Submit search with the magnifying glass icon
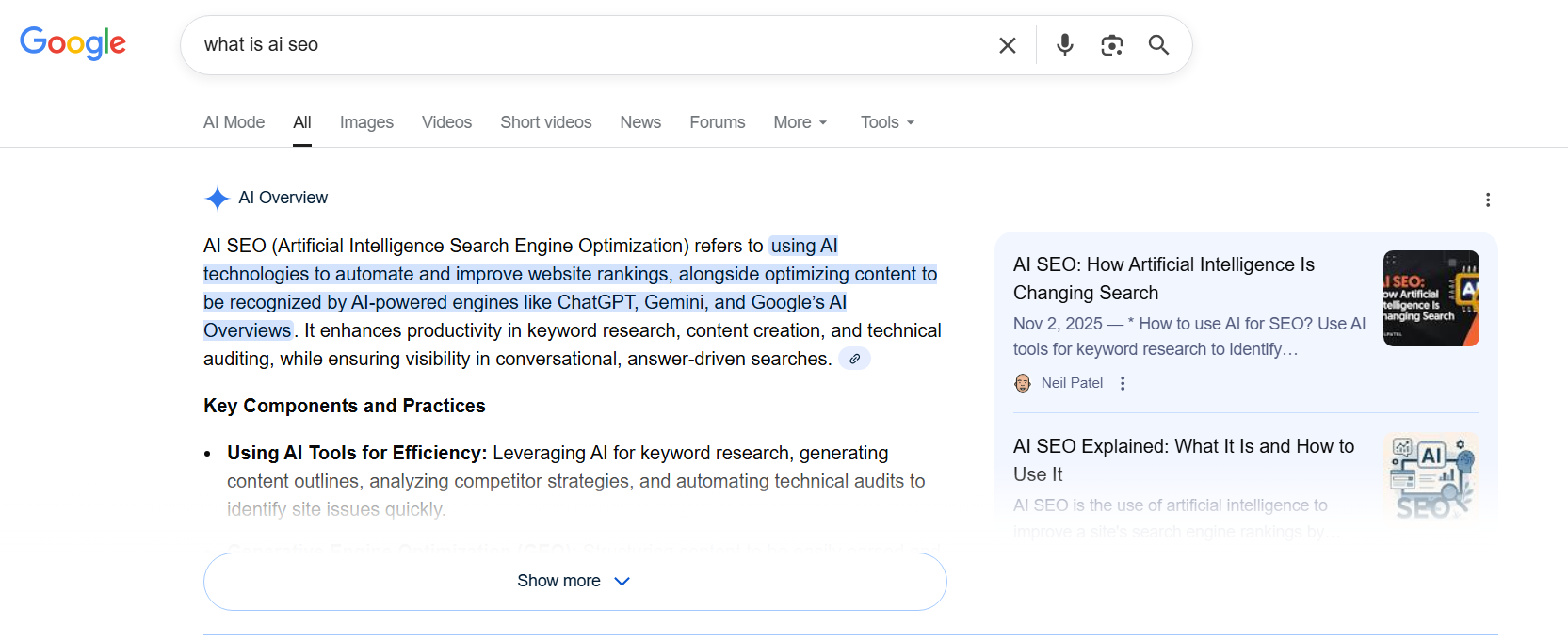Viewport: 1568px width, 641px height. coord(1158,44)
